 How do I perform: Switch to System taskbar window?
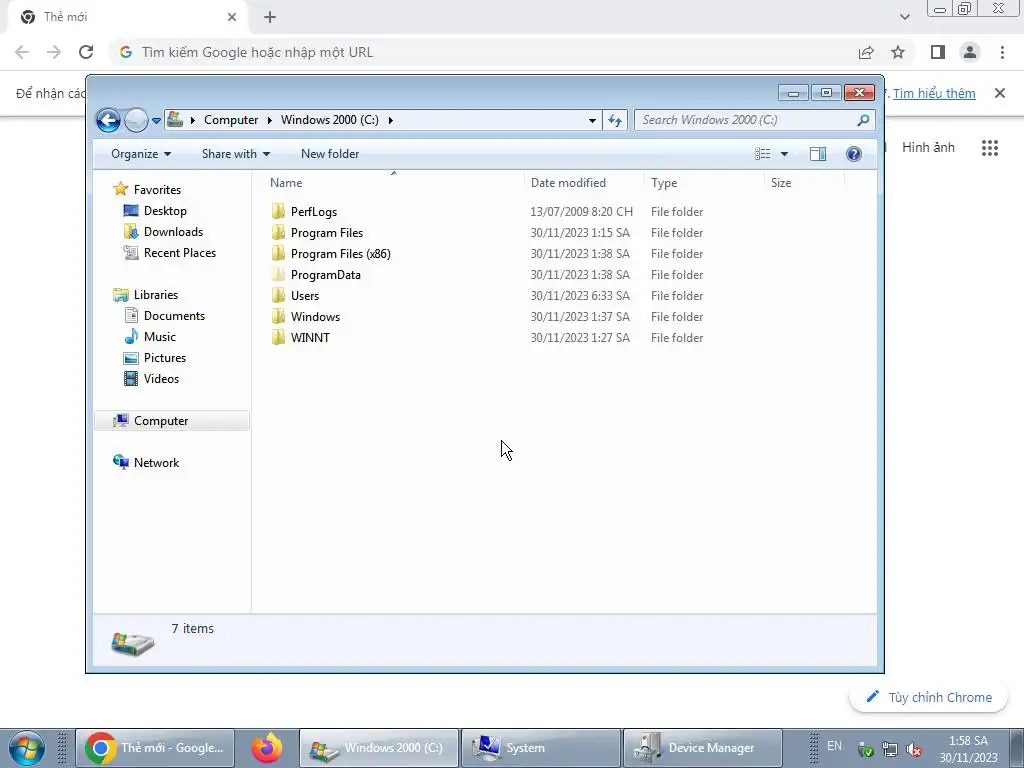540,748
